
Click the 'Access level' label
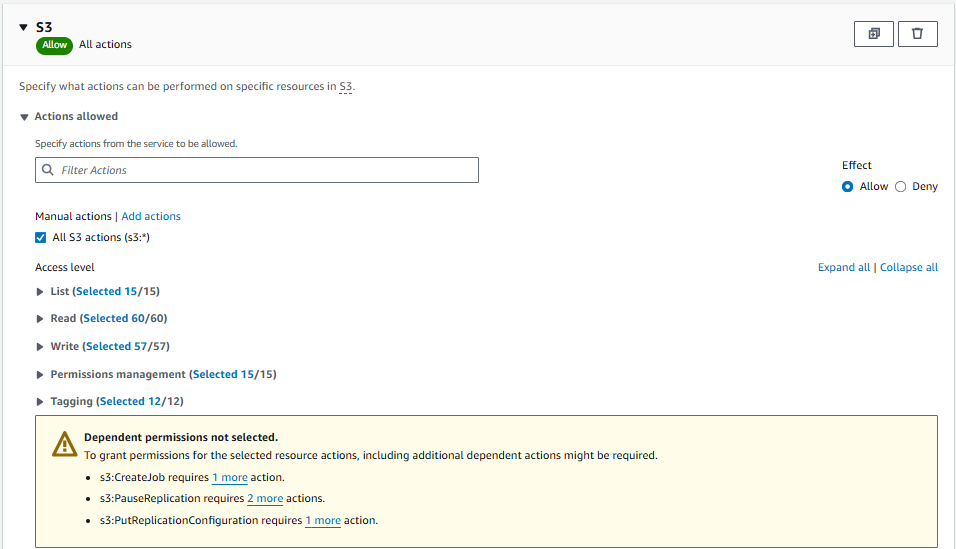pos(65,267)
